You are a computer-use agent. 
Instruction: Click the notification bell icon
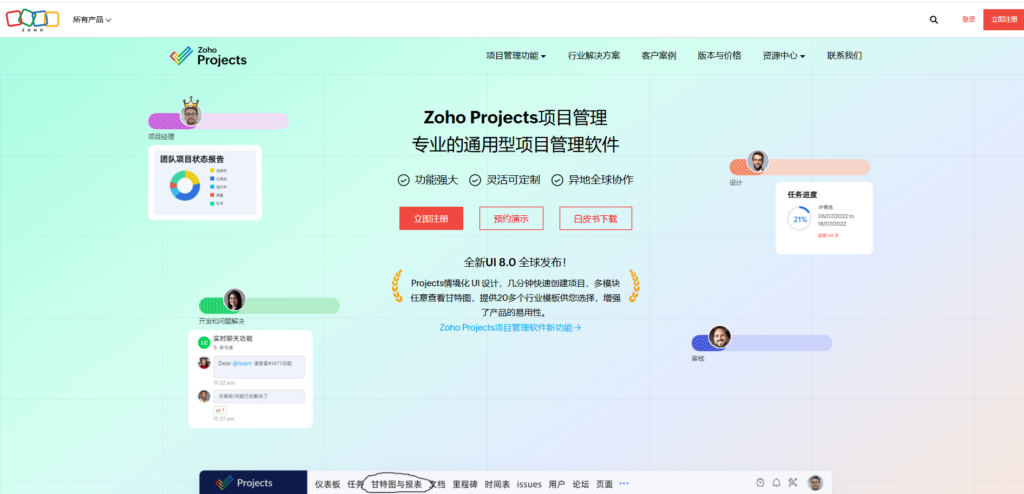coord(776,482)
